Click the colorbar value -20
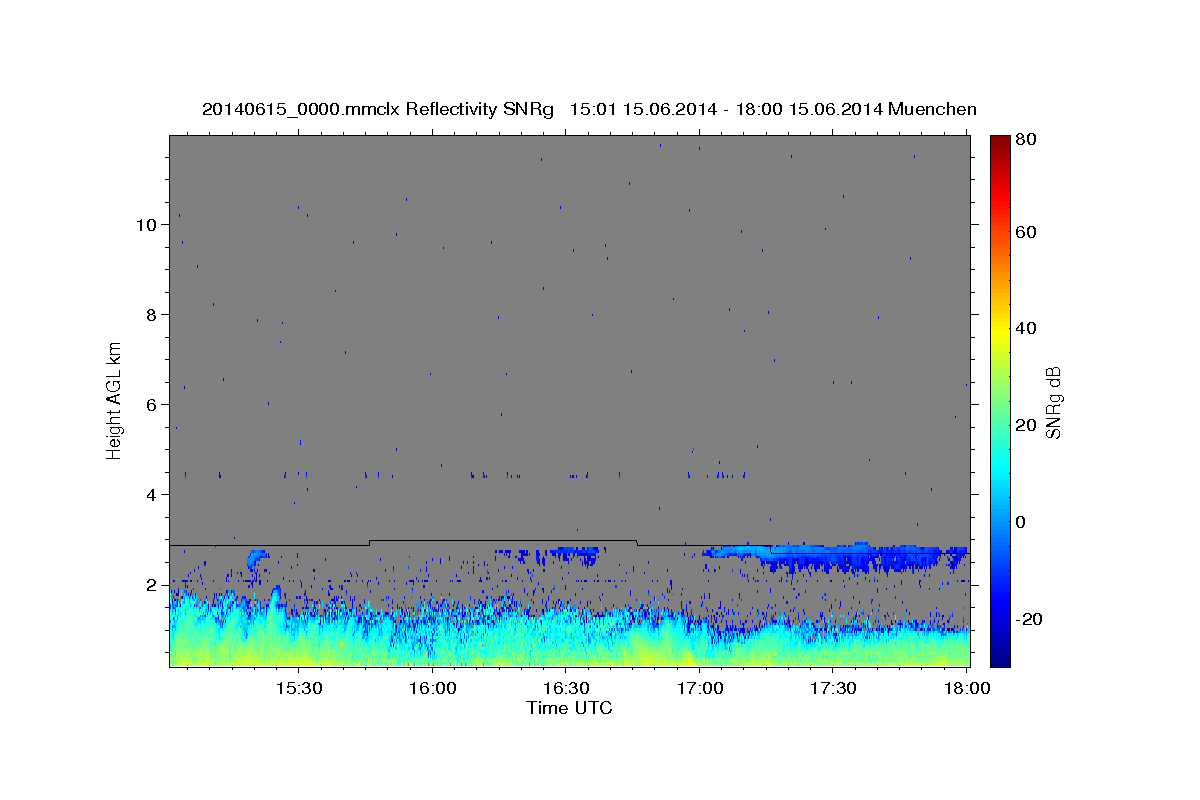 pyautogui.click(x=1030, y=619)
